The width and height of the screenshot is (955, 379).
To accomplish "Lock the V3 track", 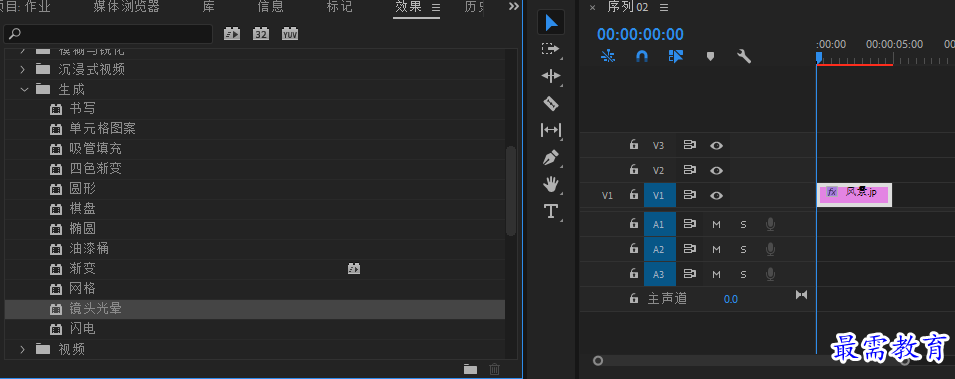I will 634,144.
